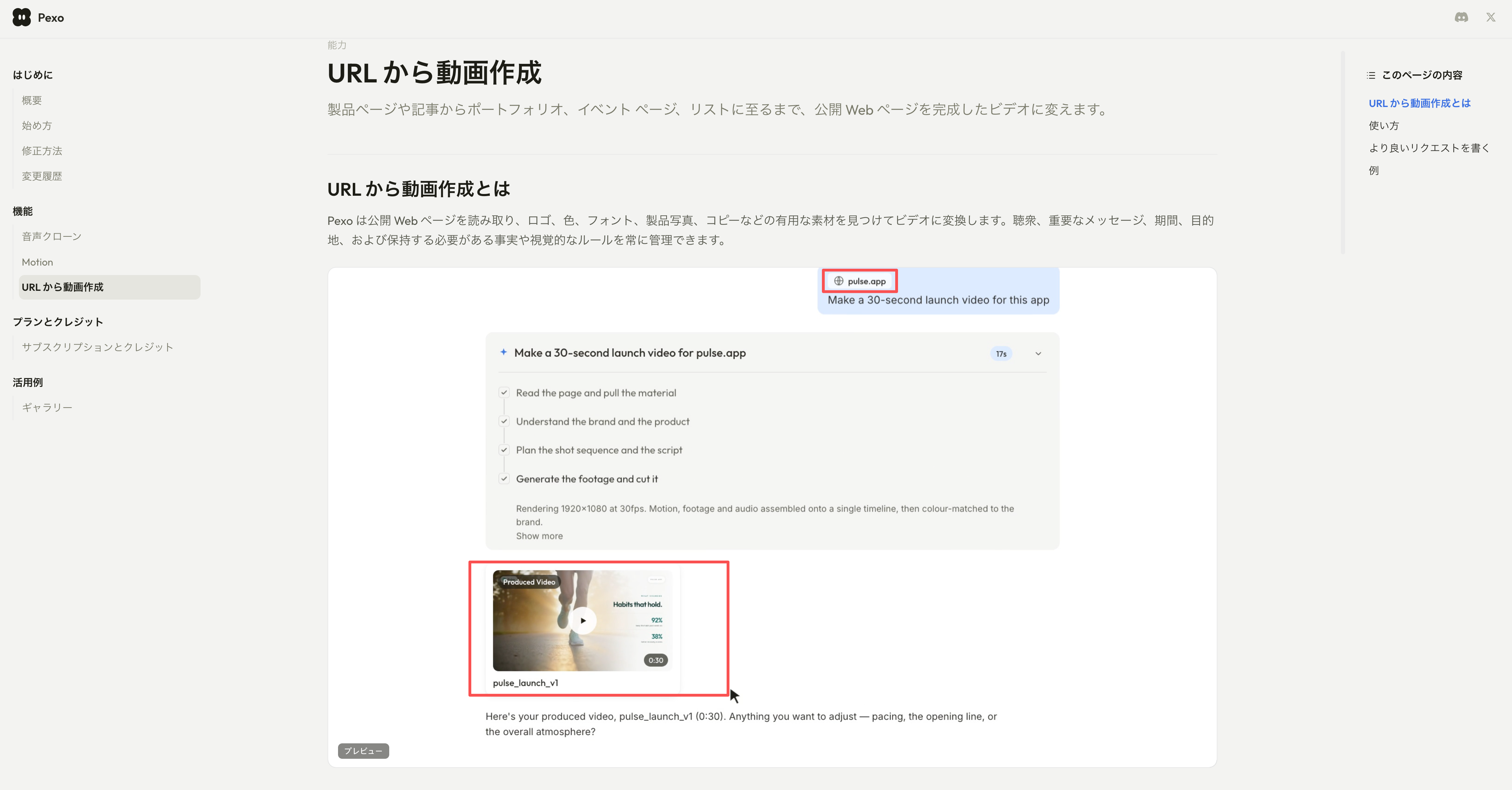Click the pulse.app URL chip

860,281
